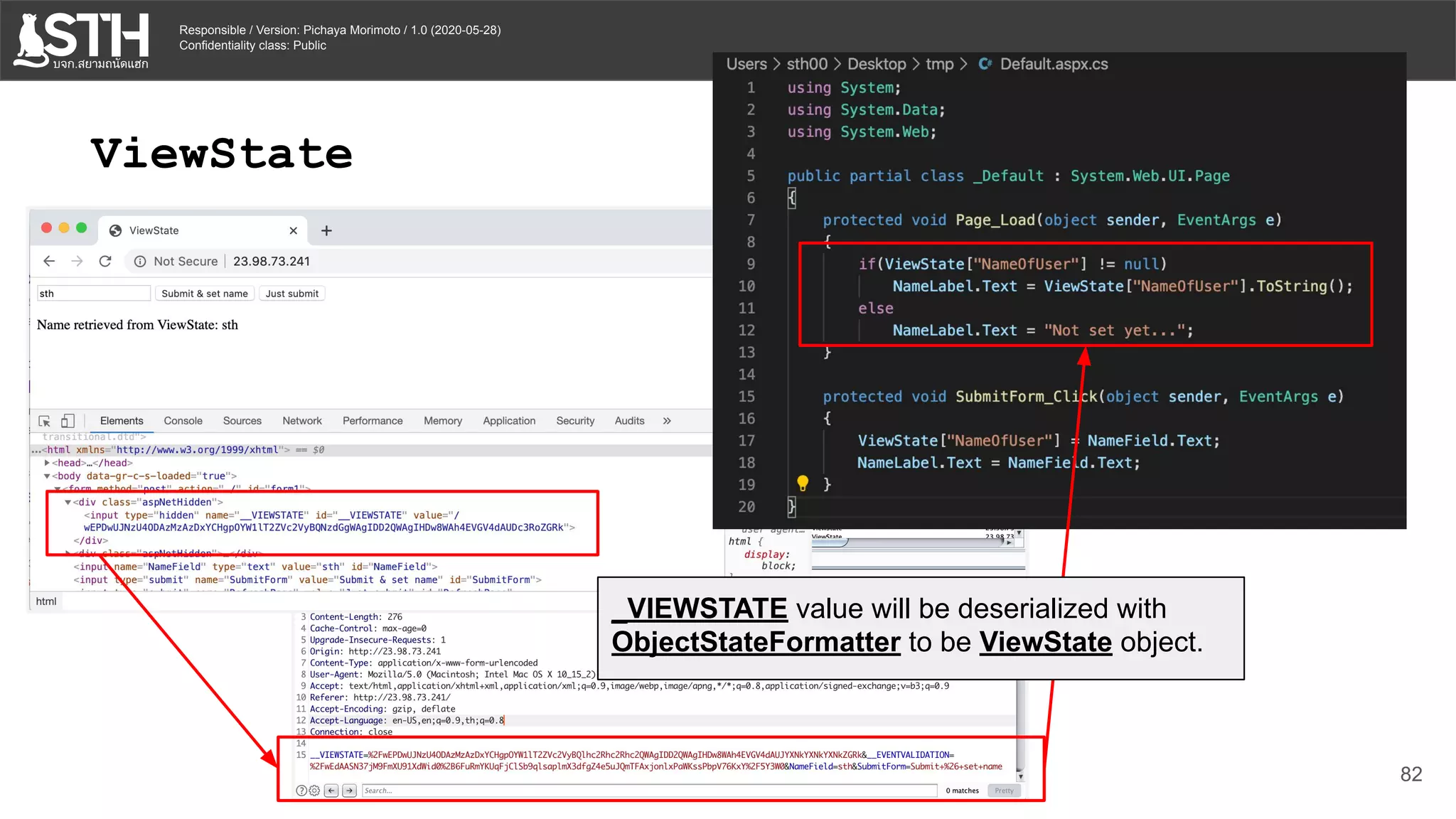Image resolution: width=1456 pixels, height=819 pixels.
Task: Open the search settings gear icon
Action: pyautogui.click(x=314, y=791)
